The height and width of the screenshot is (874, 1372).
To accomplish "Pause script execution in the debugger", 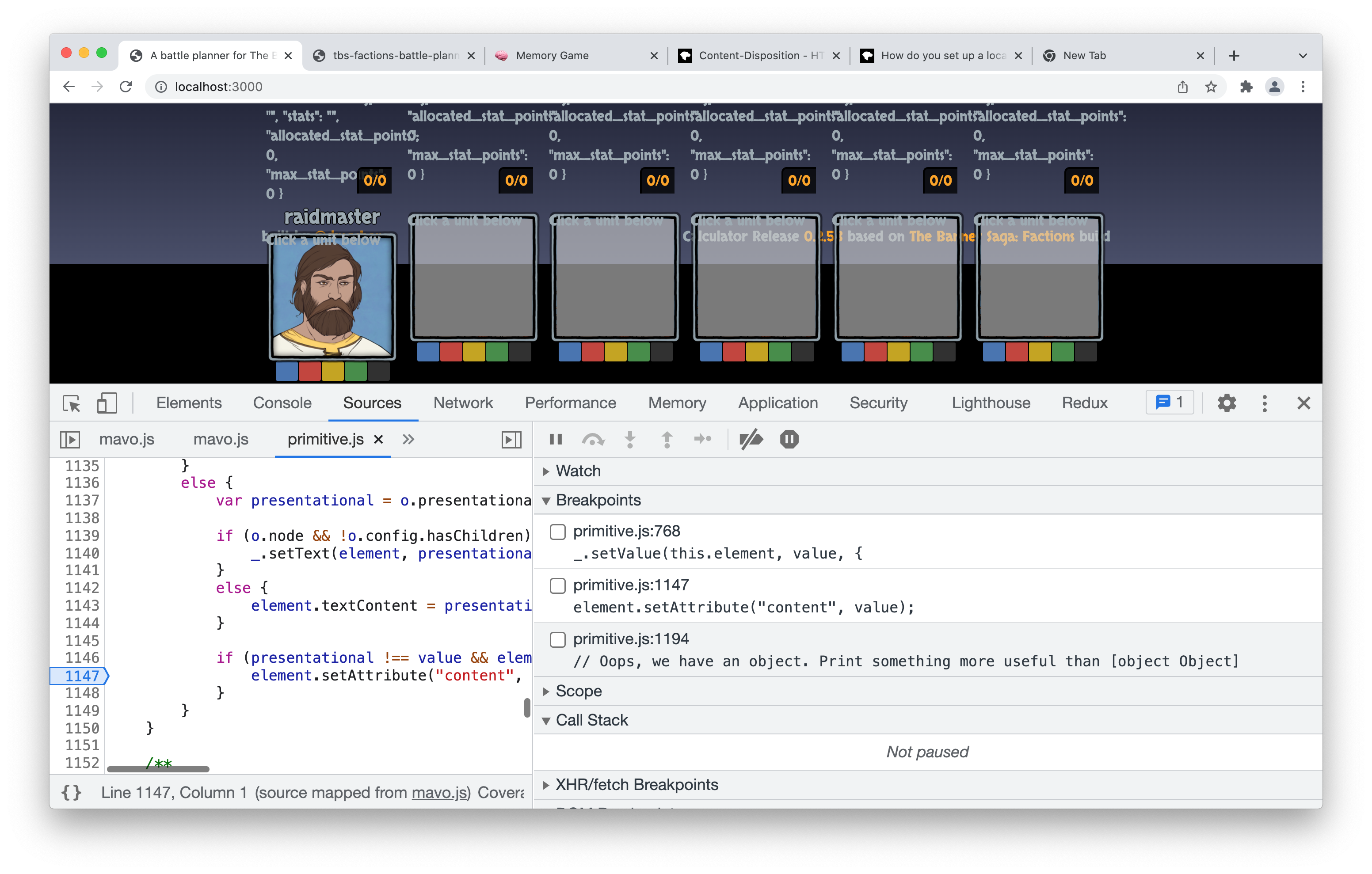I will coord(556,439).
